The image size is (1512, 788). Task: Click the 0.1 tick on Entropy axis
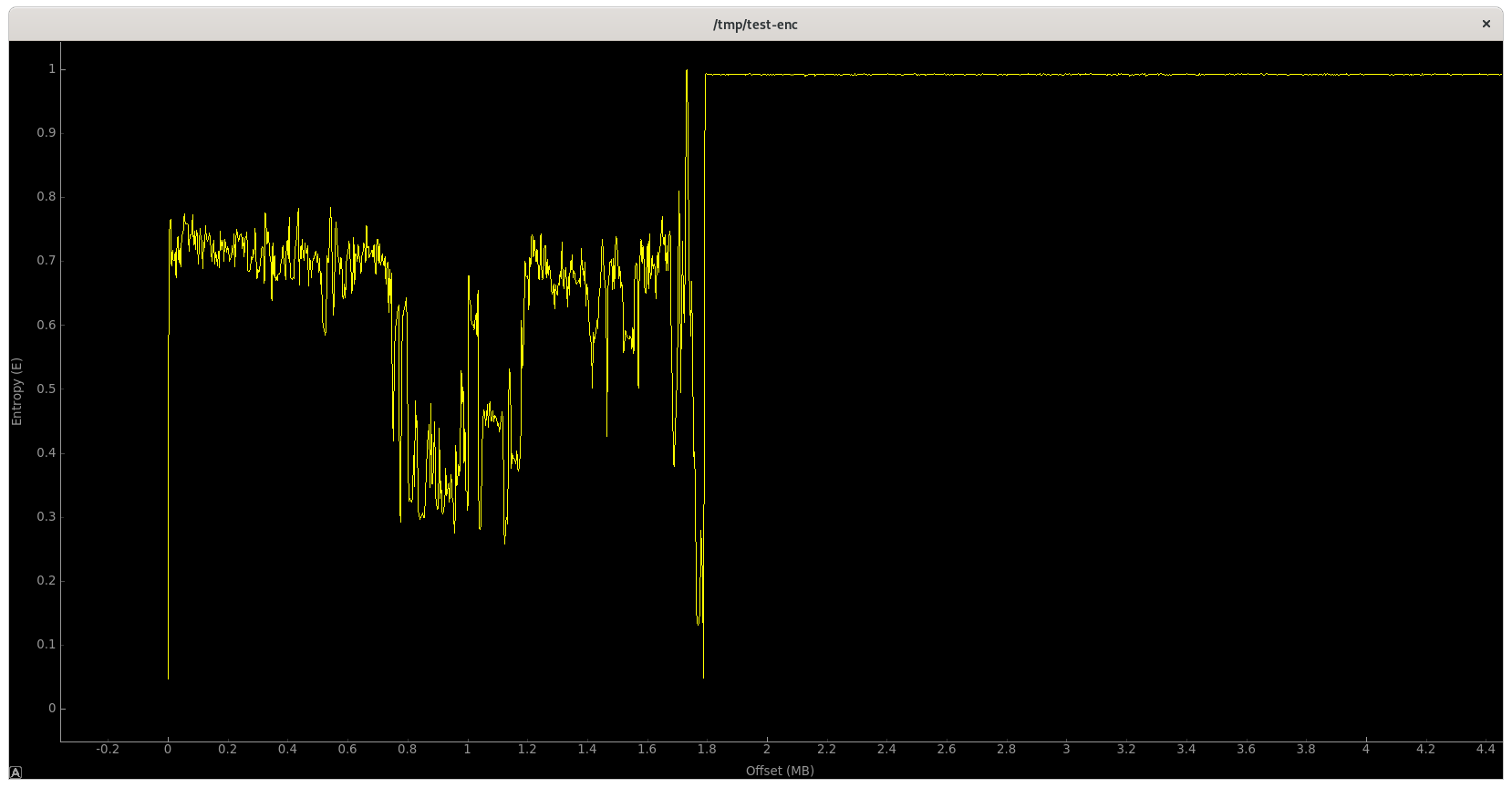(x=46, y=644)
